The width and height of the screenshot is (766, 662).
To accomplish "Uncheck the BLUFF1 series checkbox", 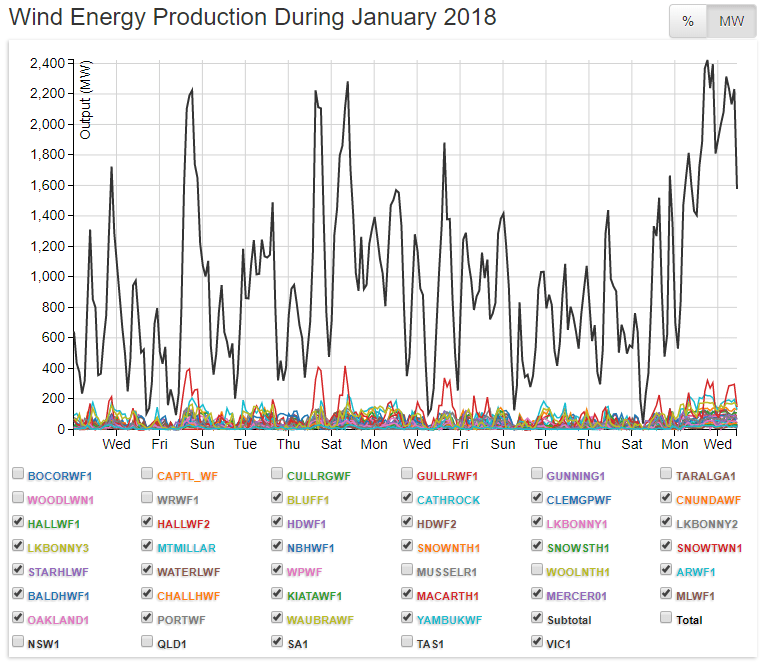I will 278,497.
